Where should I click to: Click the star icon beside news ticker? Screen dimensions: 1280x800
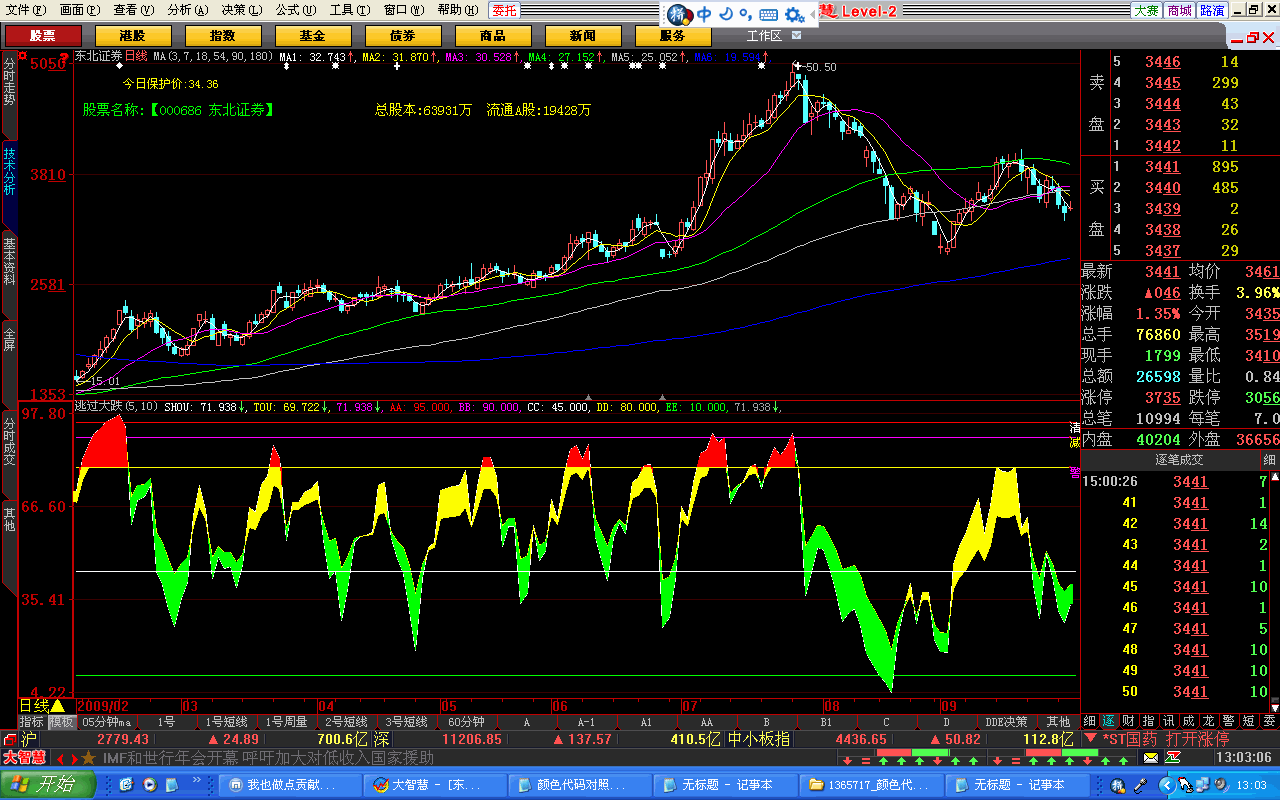(88, 758)
